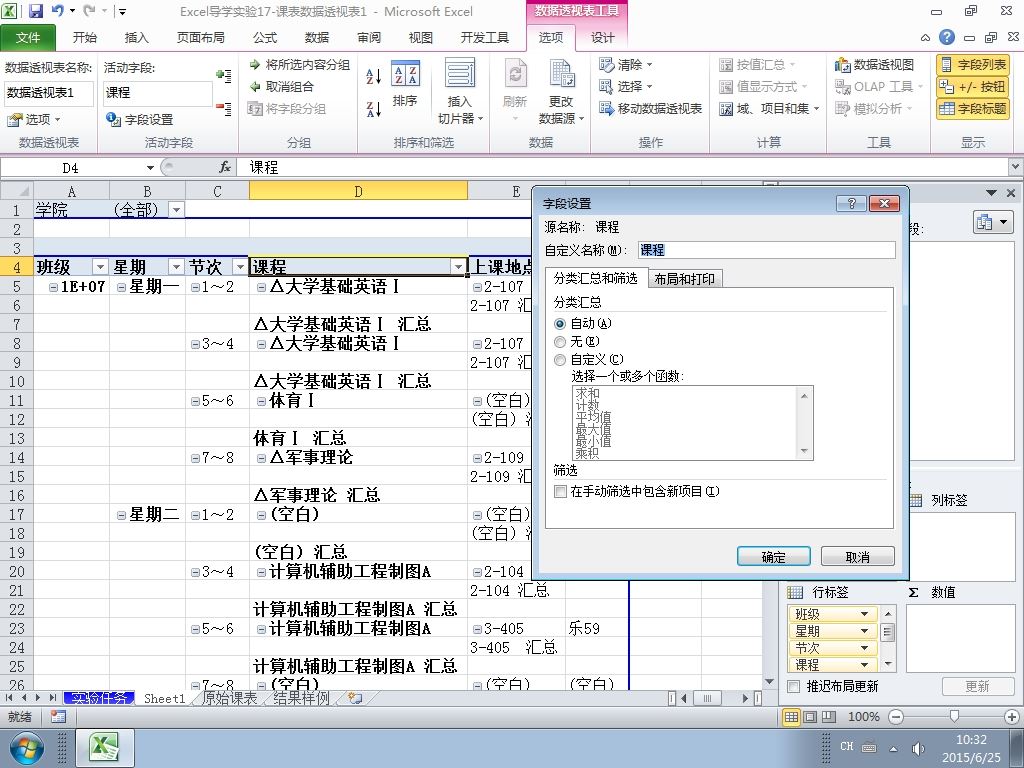Click the 取消 button in dialog
1024x768 pixels.
pyautogui.click(x=857, y=556)
